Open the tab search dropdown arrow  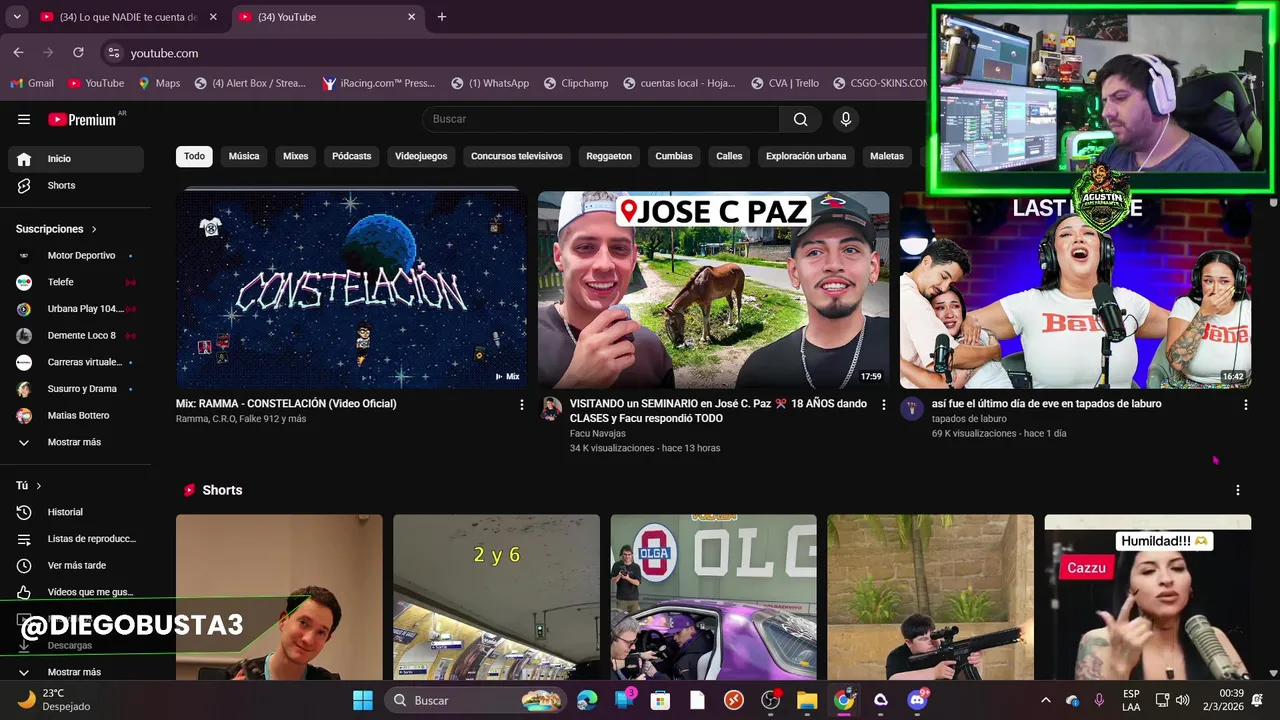click(x=17, y=17)
